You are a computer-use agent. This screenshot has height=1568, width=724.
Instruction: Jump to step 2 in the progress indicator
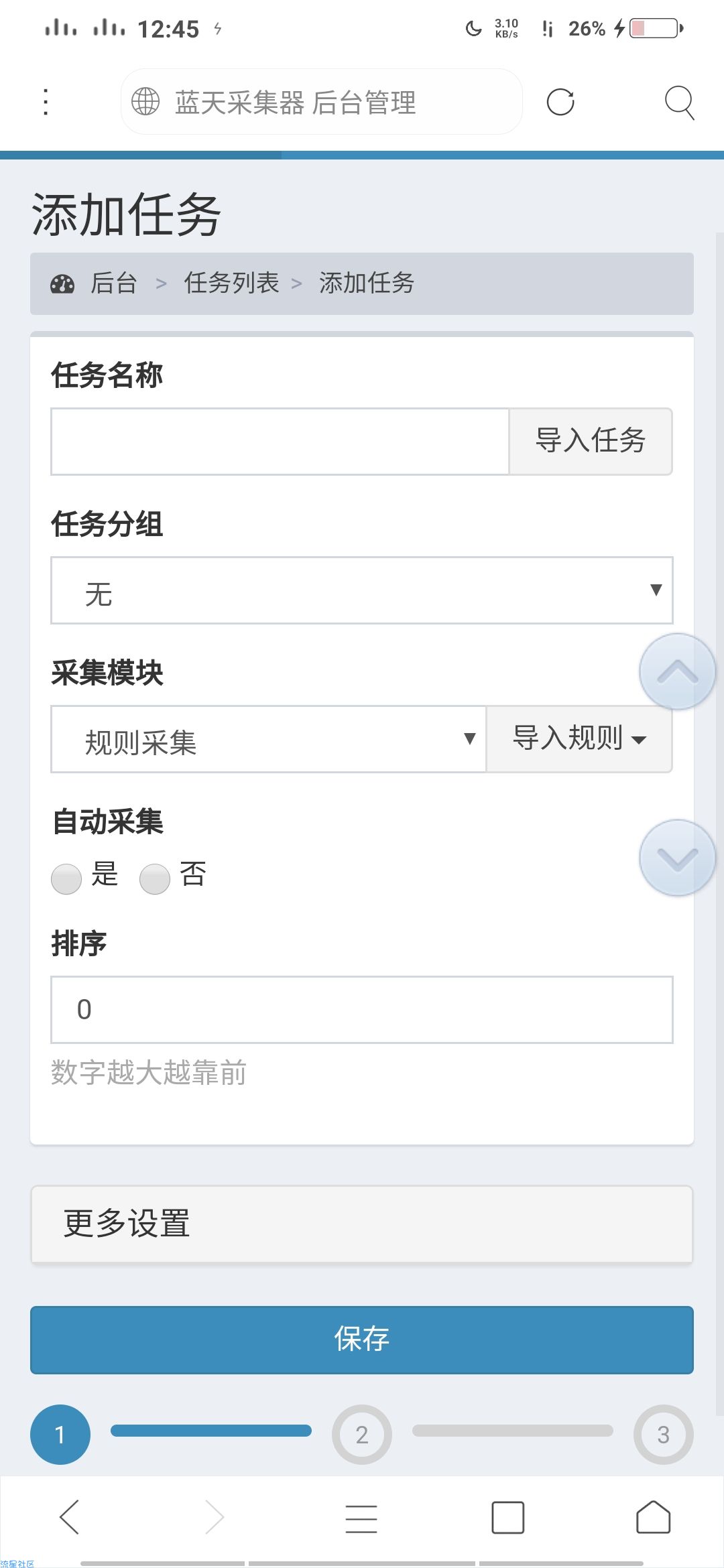(x=362, y=1435)
